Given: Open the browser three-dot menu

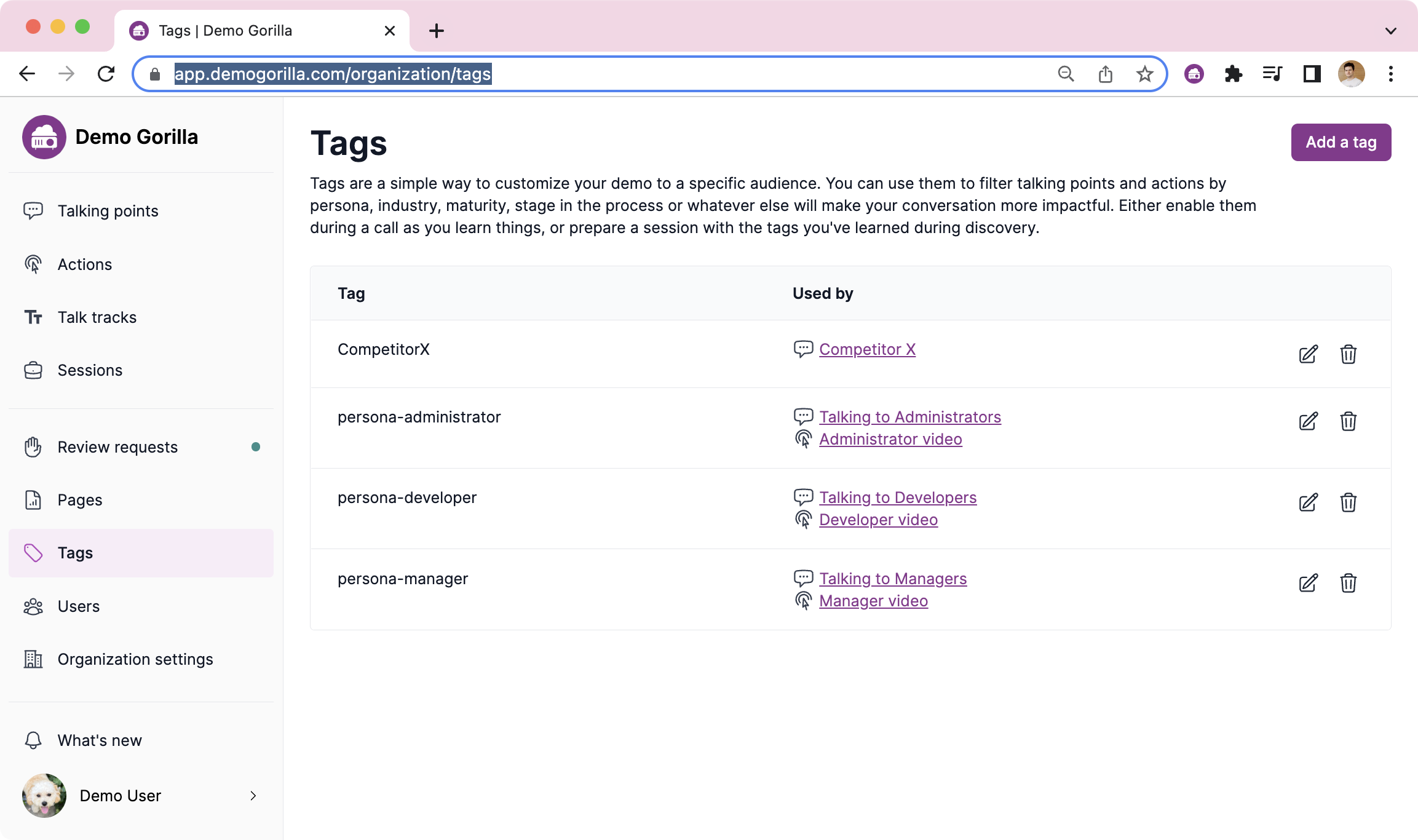Looking at the screenshot, I should coord(1390,74).
